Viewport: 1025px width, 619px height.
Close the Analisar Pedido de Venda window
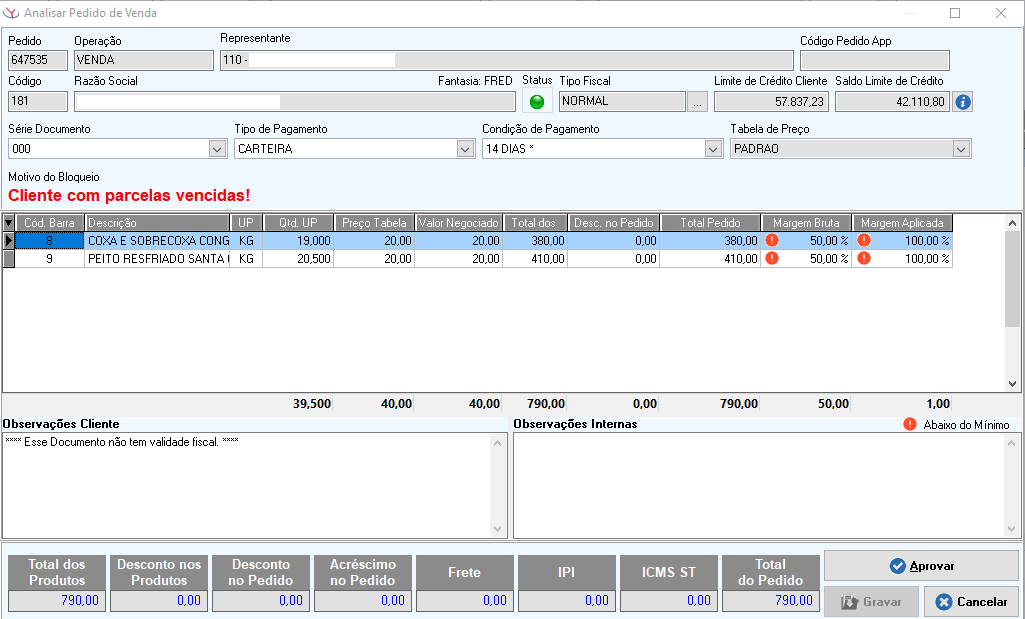coord(1001,13)
